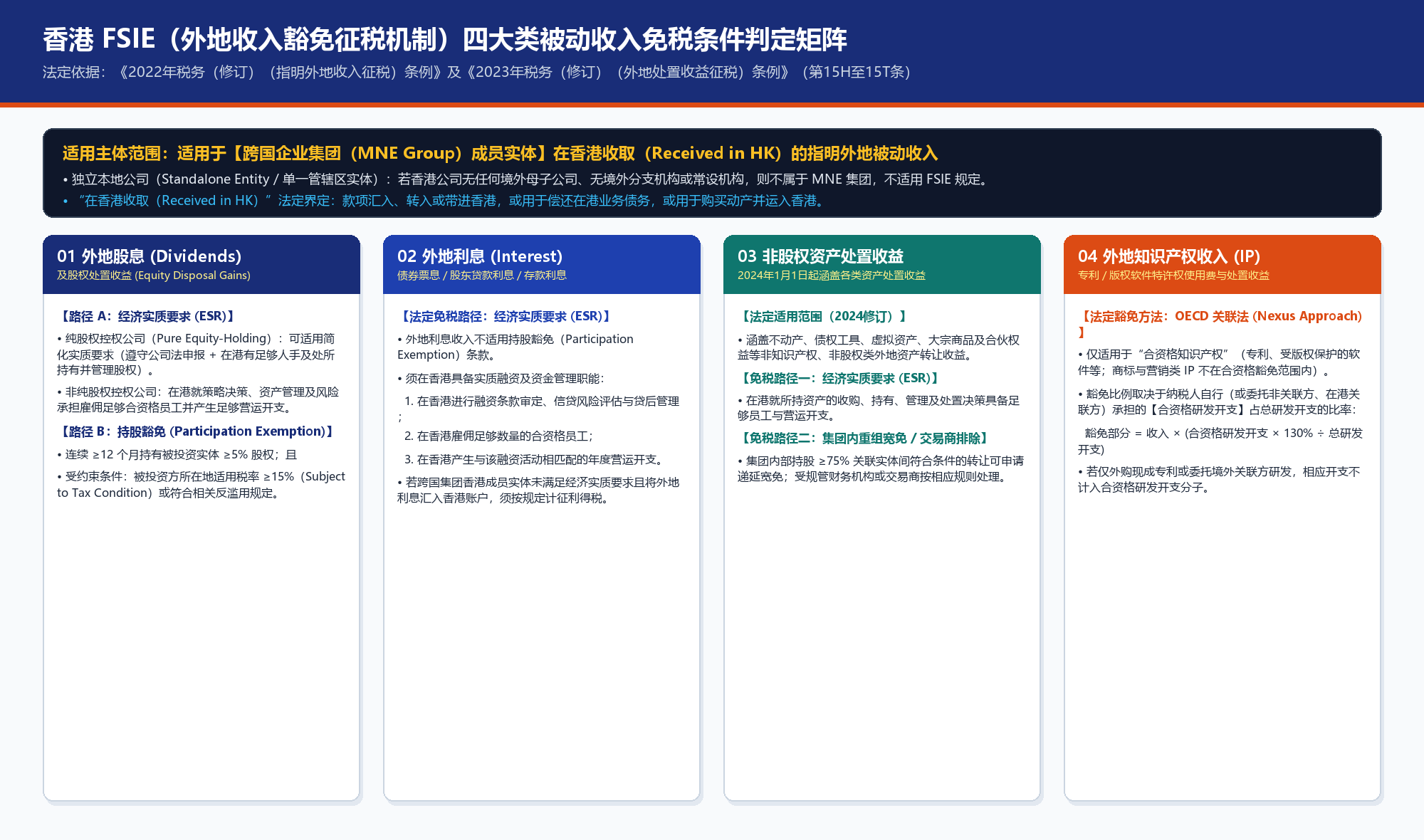1424x840 pixels.
Task: Click the bullet about '独立本地公司 (Standalone Entity'
Action: coord(527,179)
